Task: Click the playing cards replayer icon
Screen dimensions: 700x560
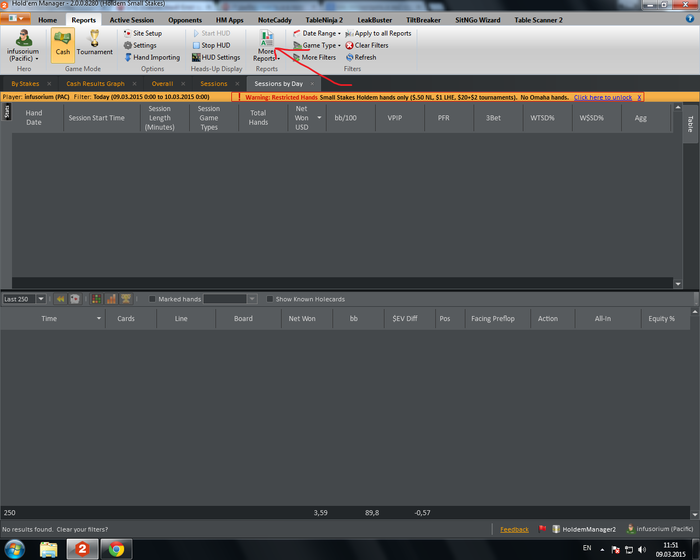Action: 75,299
